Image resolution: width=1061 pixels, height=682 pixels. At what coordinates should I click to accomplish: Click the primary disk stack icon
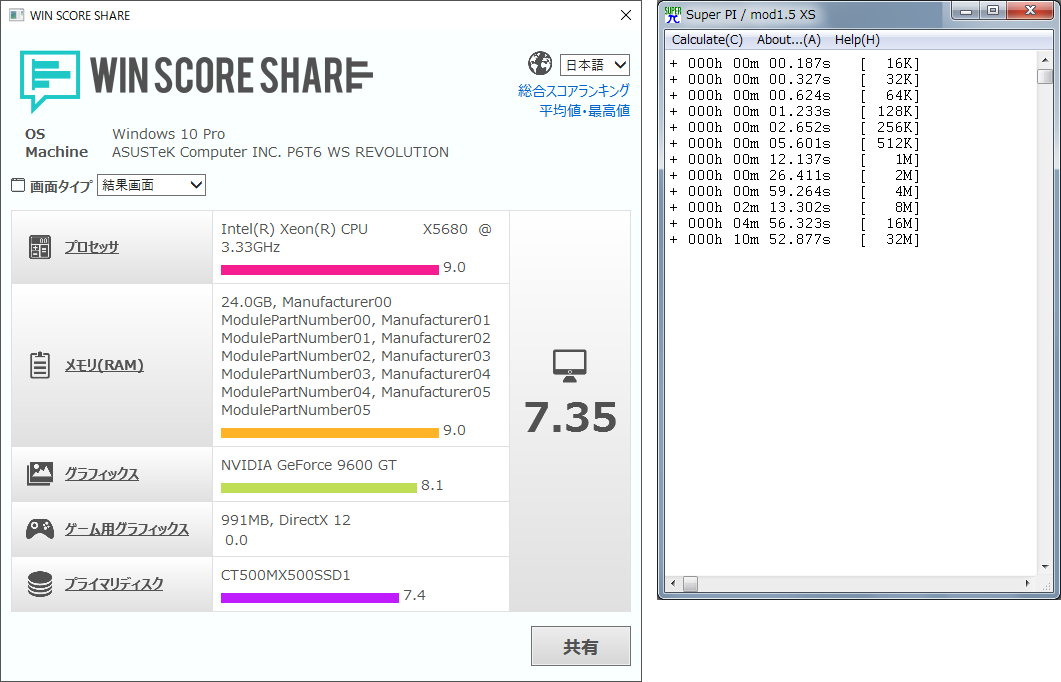coord(40,584)
